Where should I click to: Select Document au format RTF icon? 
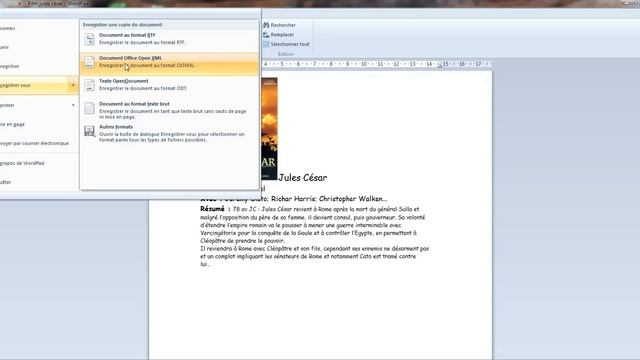pos(89,39)
